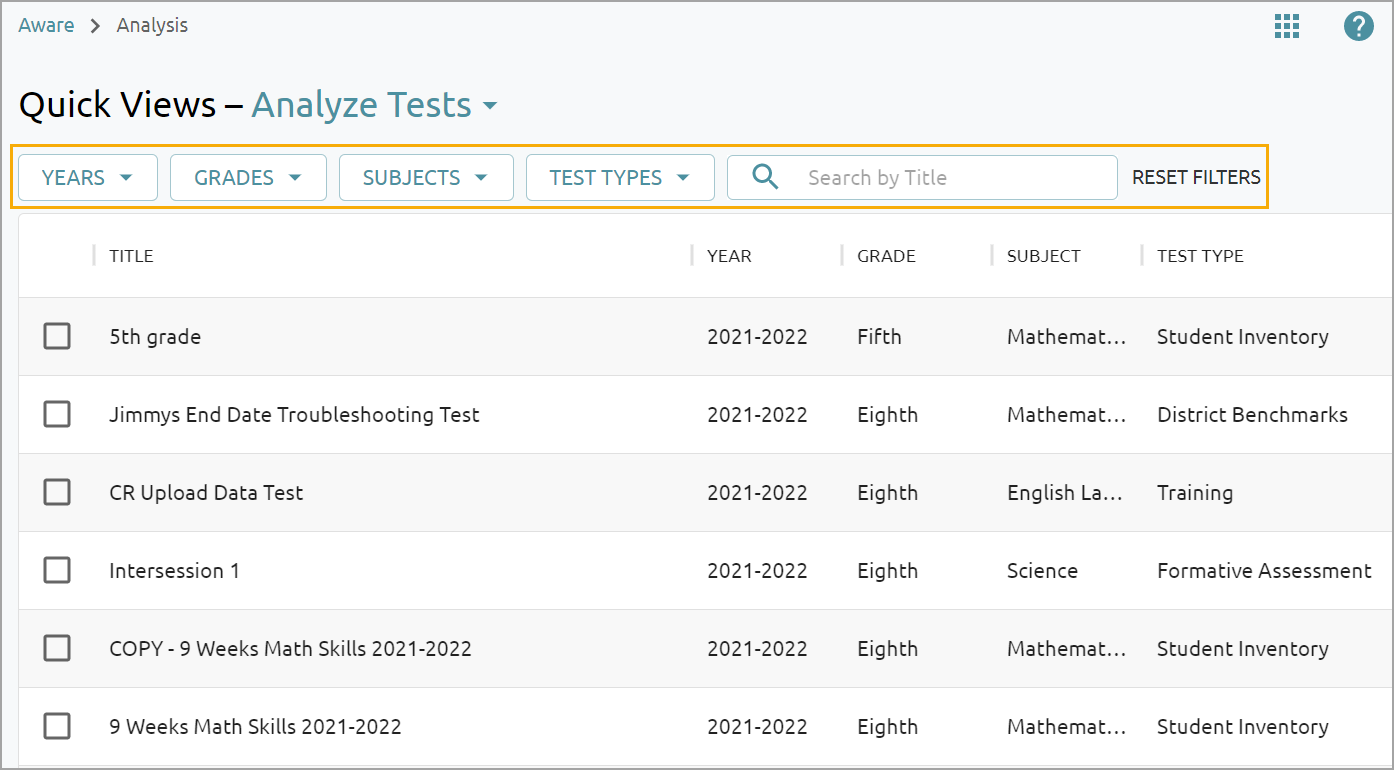Sort by the Title column header
The image size is (1394, 770).
(x=132, y=256)
